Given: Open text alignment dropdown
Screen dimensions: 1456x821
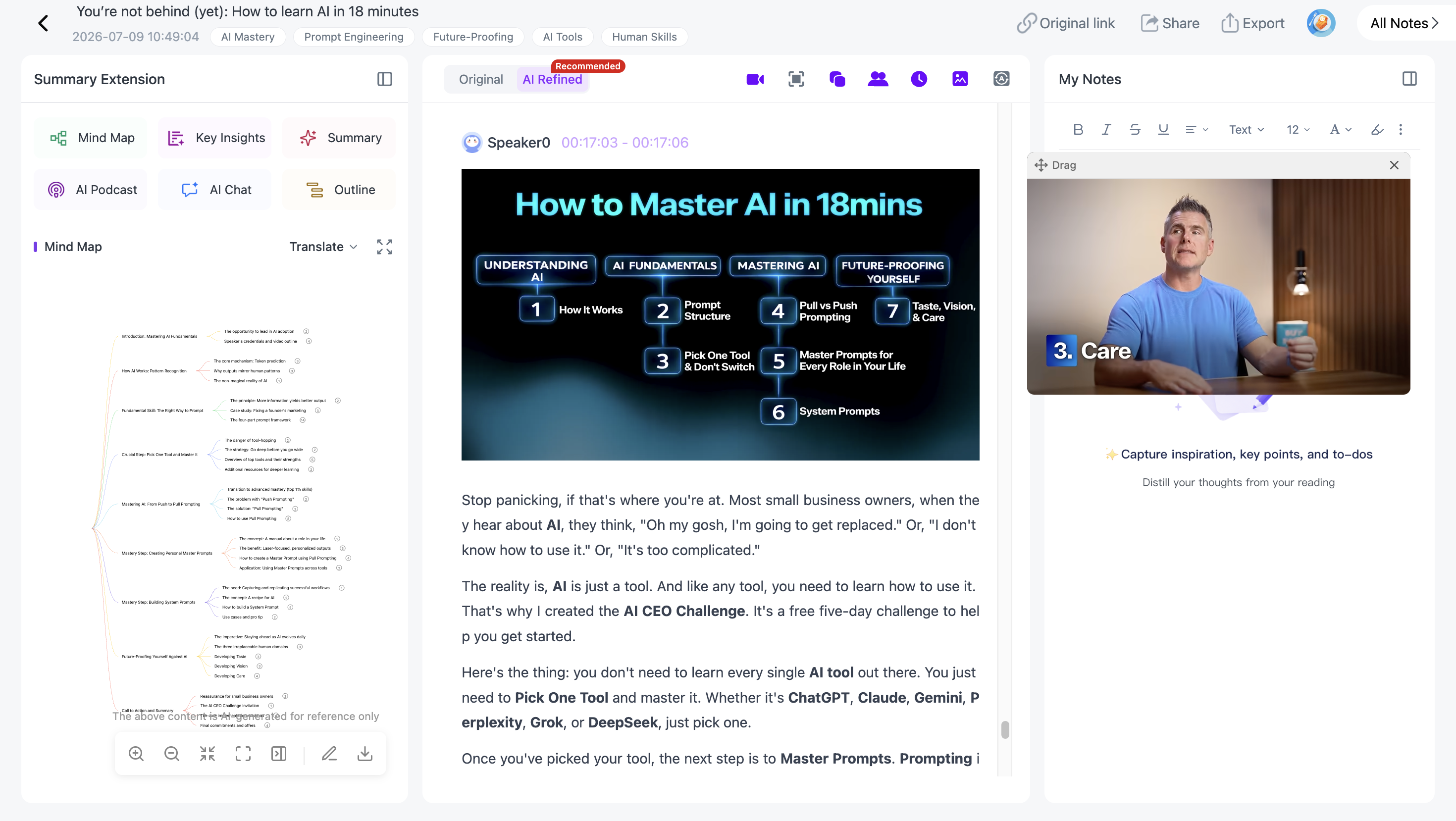Looking at the screenshot, I should (x=1196, y=129).
